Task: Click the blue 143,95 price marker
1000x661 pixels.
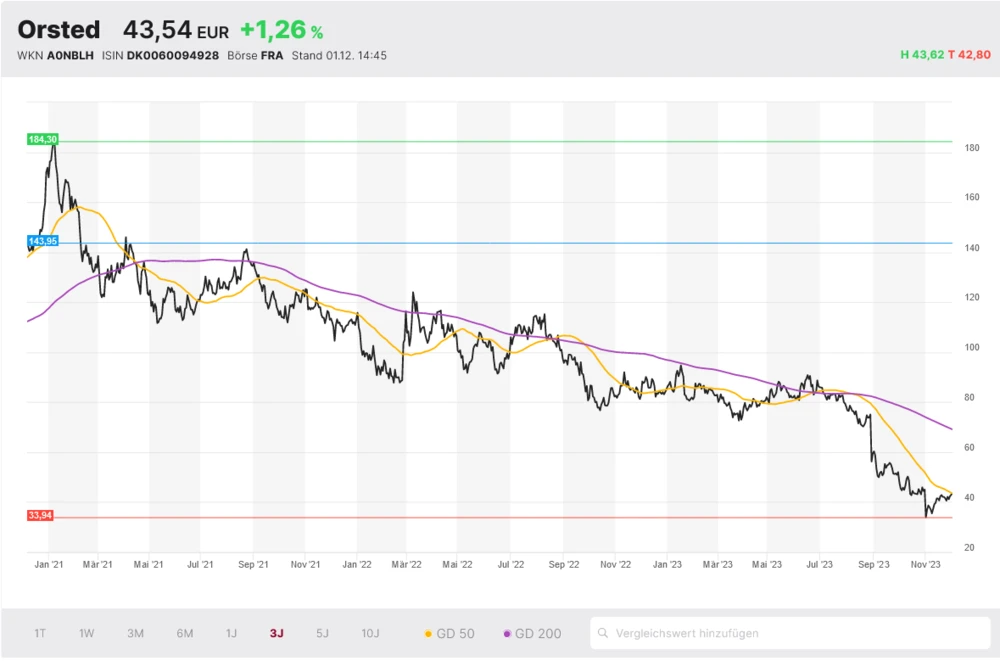Action: (43, 241)
